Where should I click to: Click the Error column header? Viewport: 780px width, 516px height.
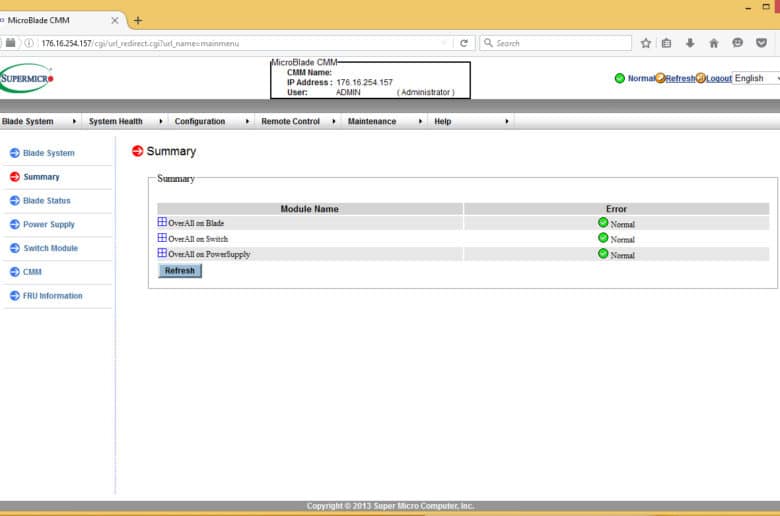click(616, 209)
